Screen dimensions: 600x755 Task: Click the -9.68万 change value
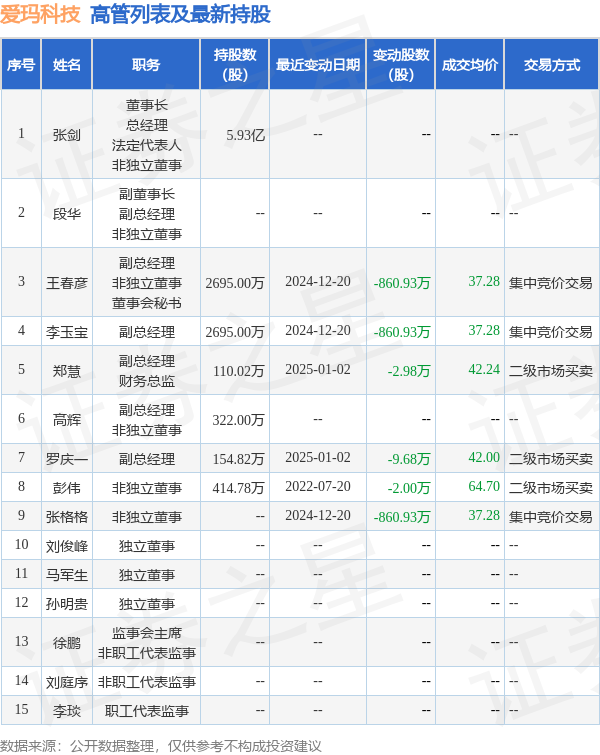pyautogui.click(x=409, y=459)
